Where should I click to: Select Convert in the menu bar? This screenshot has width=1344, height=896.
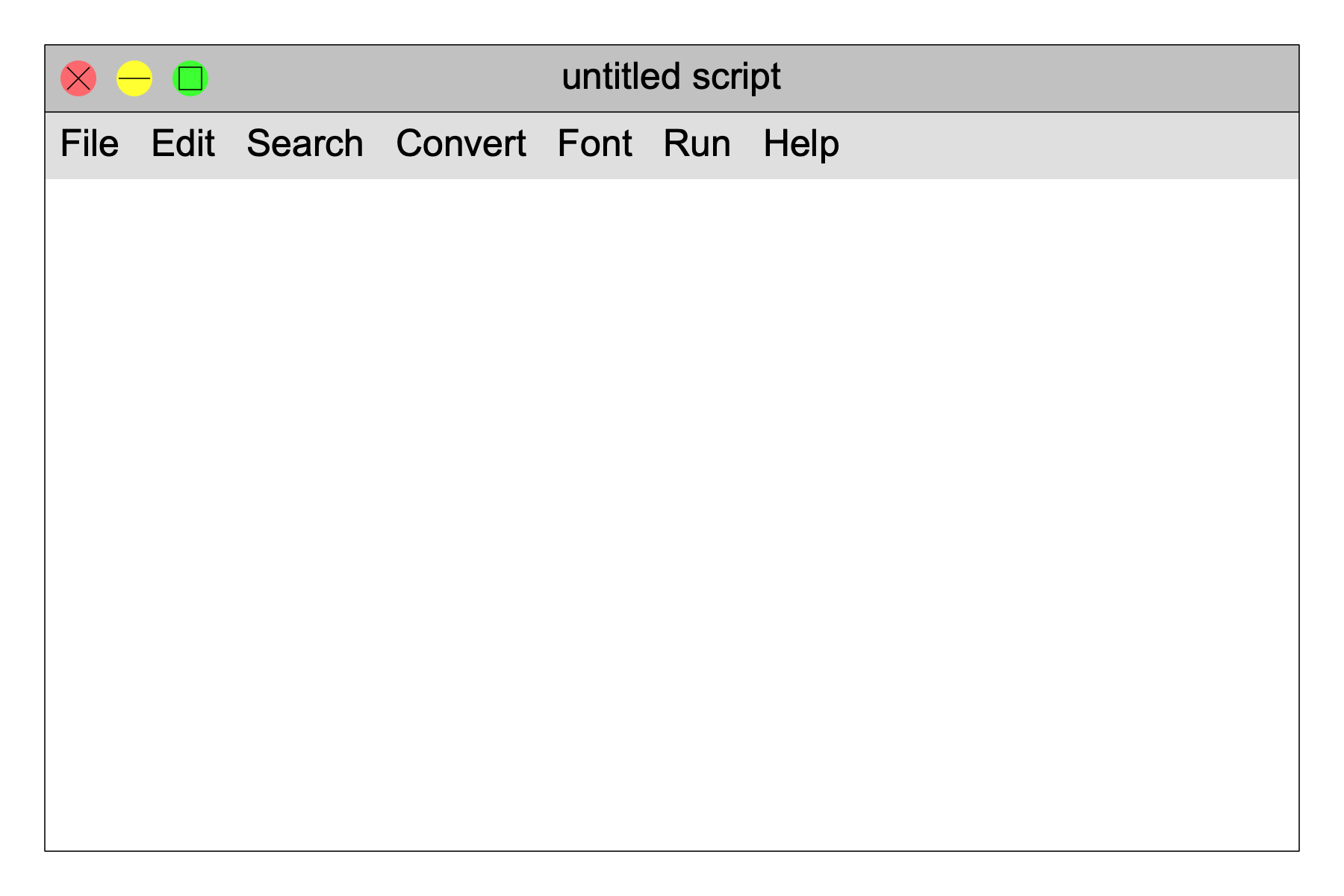click(461, 143)
